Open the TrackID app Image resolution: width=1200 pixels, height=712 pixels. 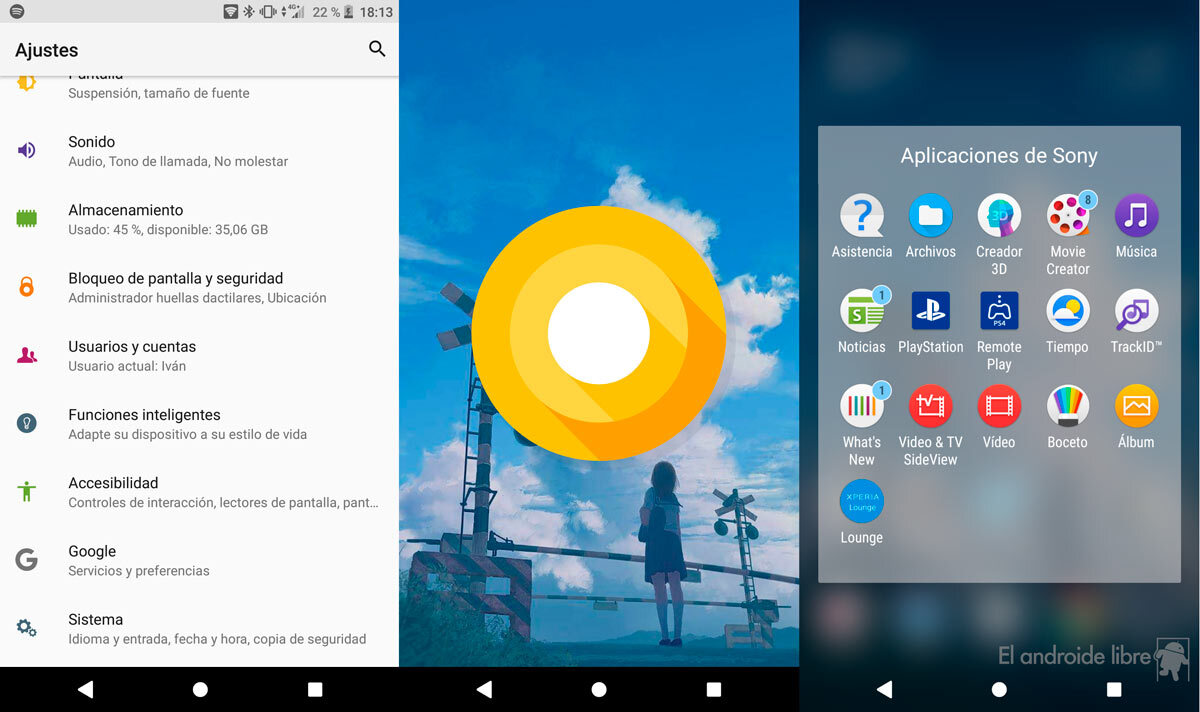pyautogui.click(x=1136, y=311)
